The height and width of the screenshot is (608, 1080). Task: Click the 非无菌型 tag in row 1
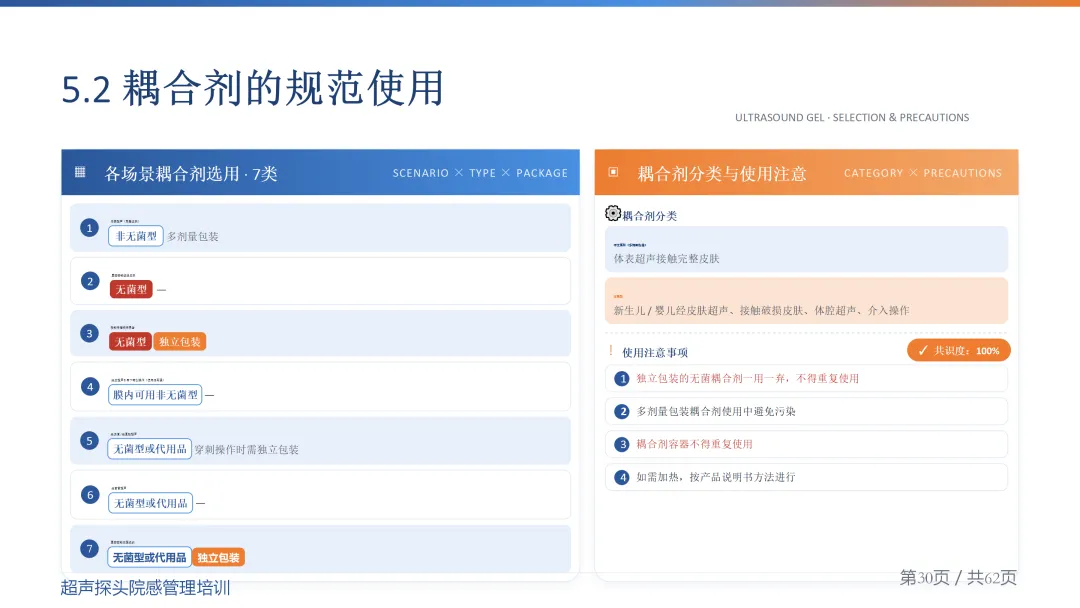(x=136, y=236)
